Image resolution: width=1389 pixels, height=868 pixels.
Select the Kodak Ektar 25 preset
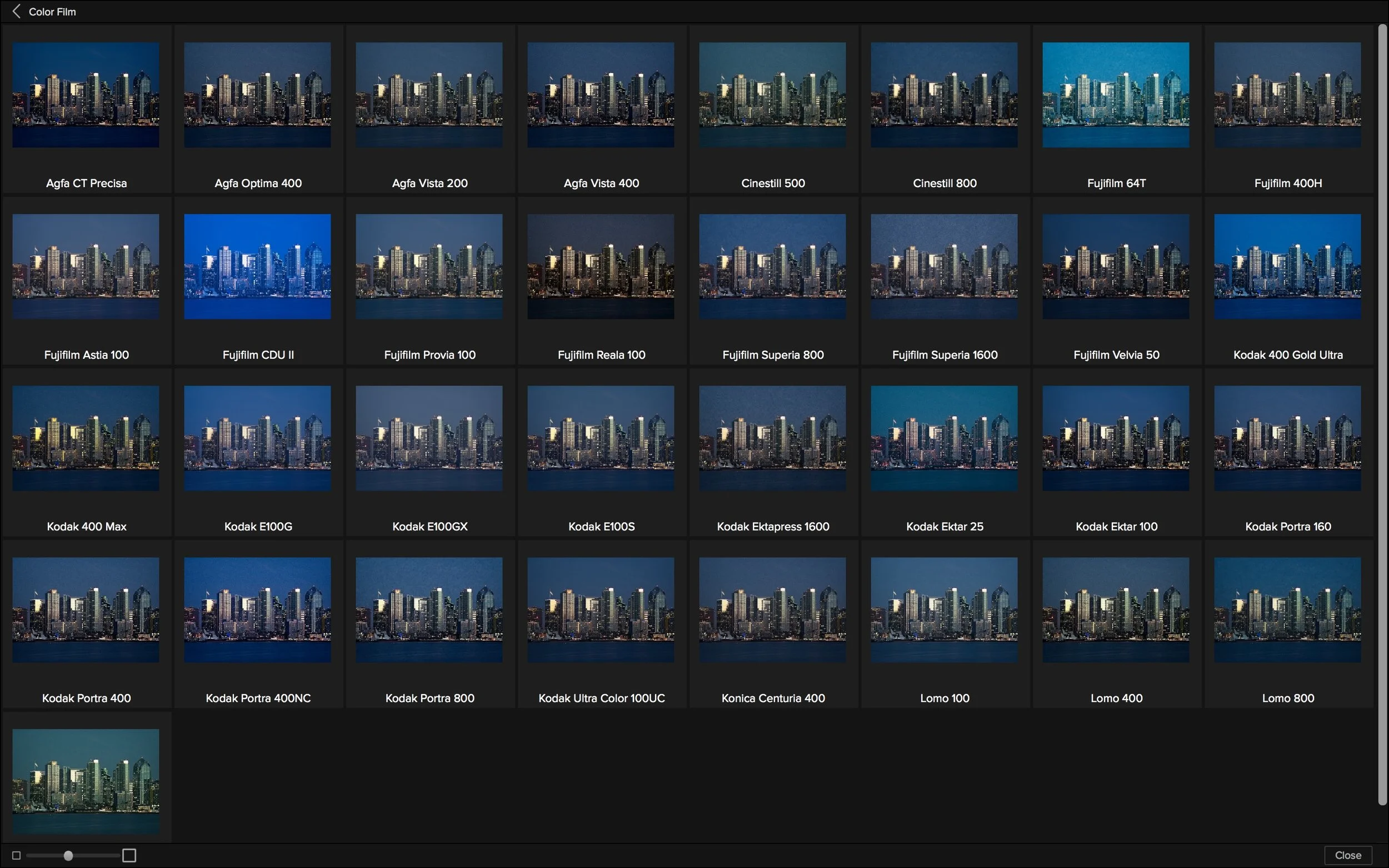click(944, 438)
